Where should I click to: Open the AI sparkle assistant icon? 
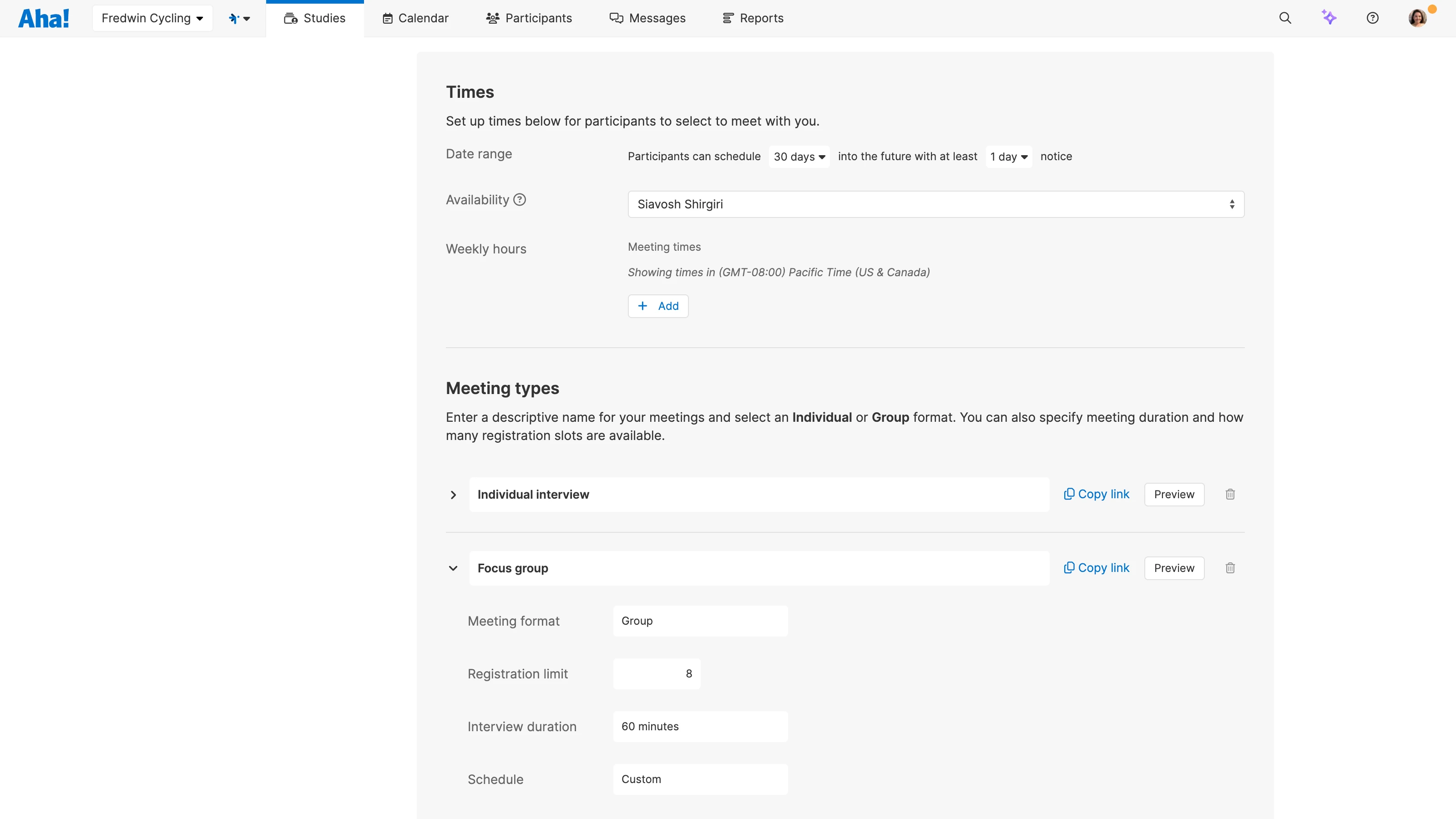1329,18
